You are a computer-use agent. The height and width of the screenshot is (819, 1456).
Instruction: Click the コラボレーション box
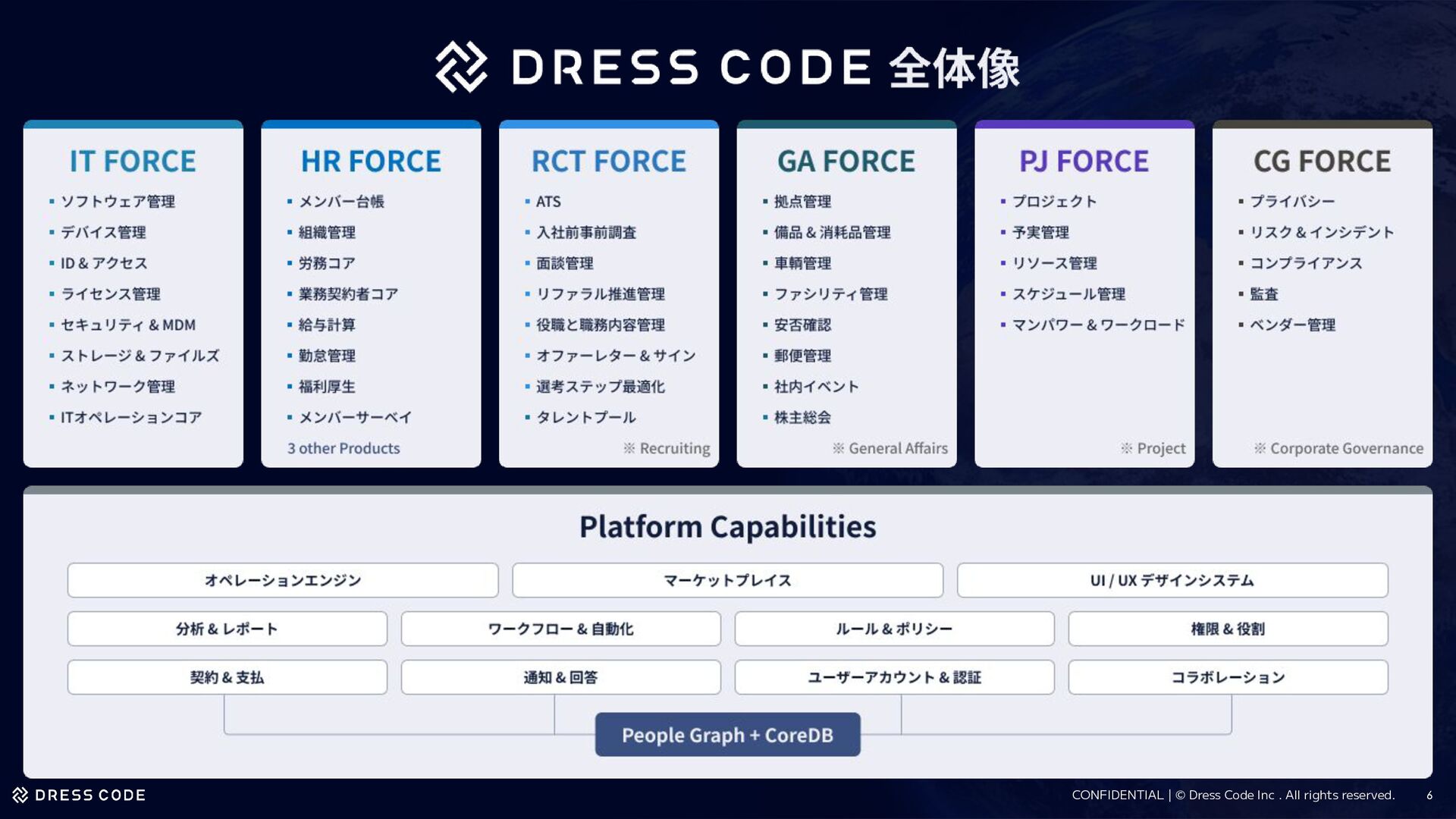(x=1228, y=677)
